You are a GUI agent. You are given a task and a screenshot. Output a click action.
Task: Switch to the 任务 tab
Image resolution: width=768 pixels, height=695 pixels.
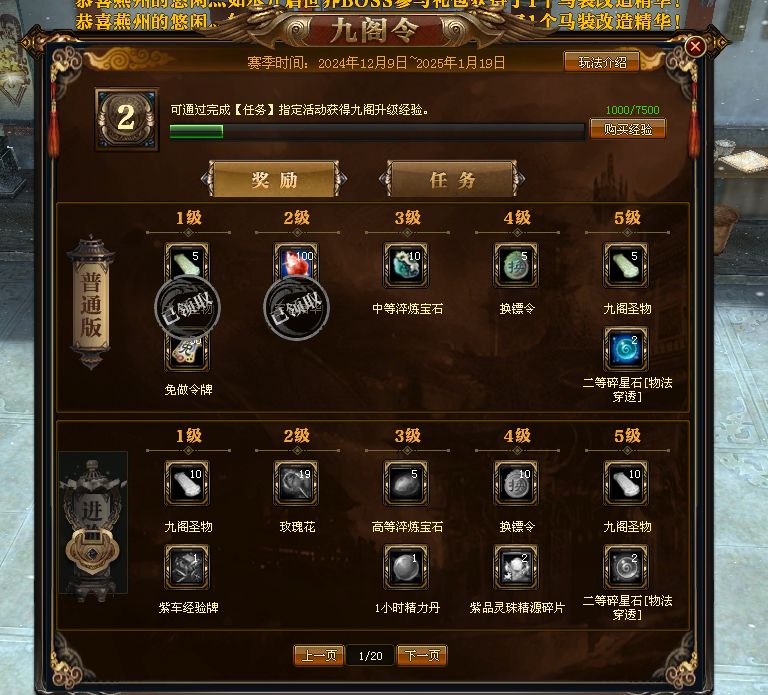(x=452, y=179)
